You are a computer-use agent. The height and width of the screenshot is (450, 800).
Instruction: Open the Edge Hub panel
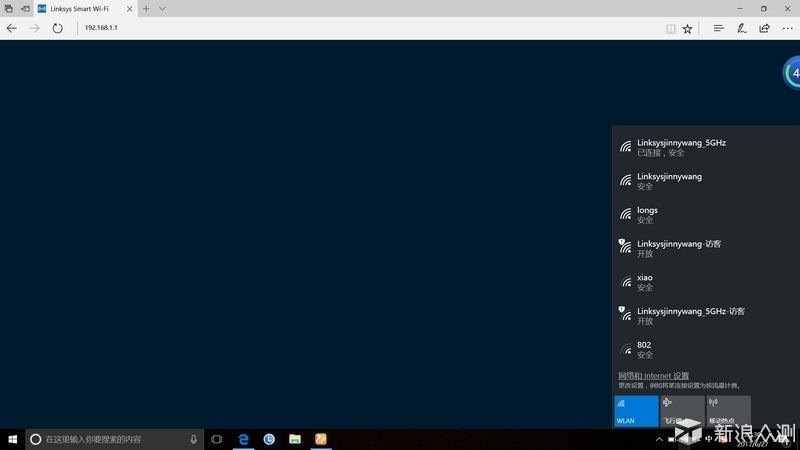point(718,28)
